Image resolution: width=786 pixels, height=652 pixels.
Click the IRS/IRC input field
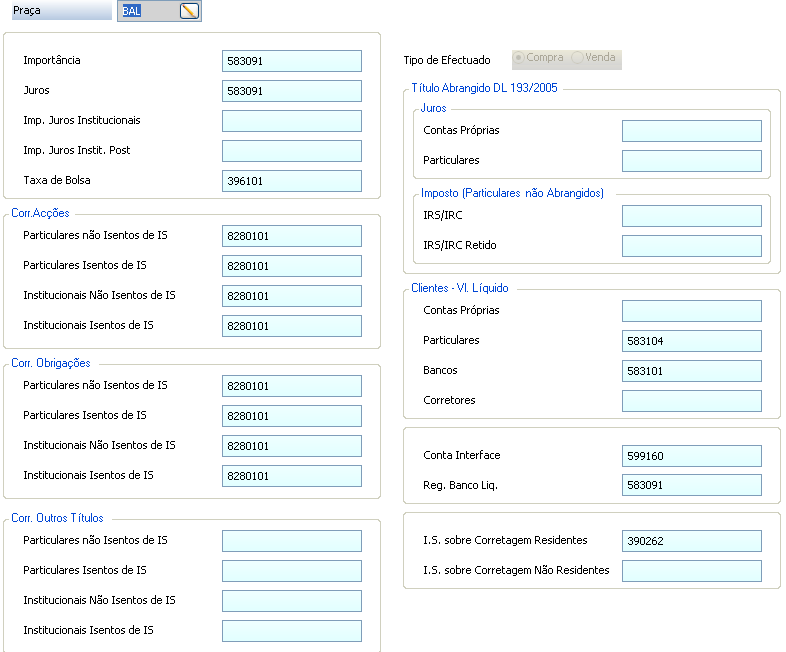(692, 216)
